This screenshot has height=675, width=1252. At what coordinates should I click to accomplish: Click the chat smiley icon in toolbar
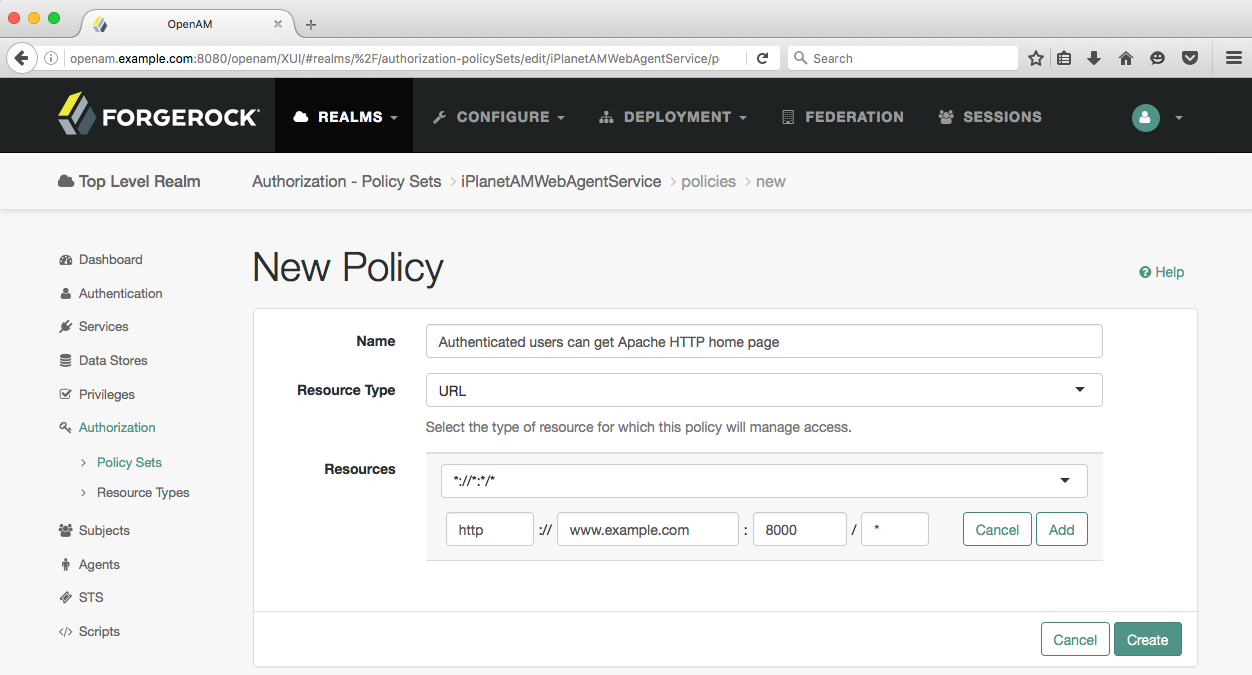click(x=1157, y=58)
